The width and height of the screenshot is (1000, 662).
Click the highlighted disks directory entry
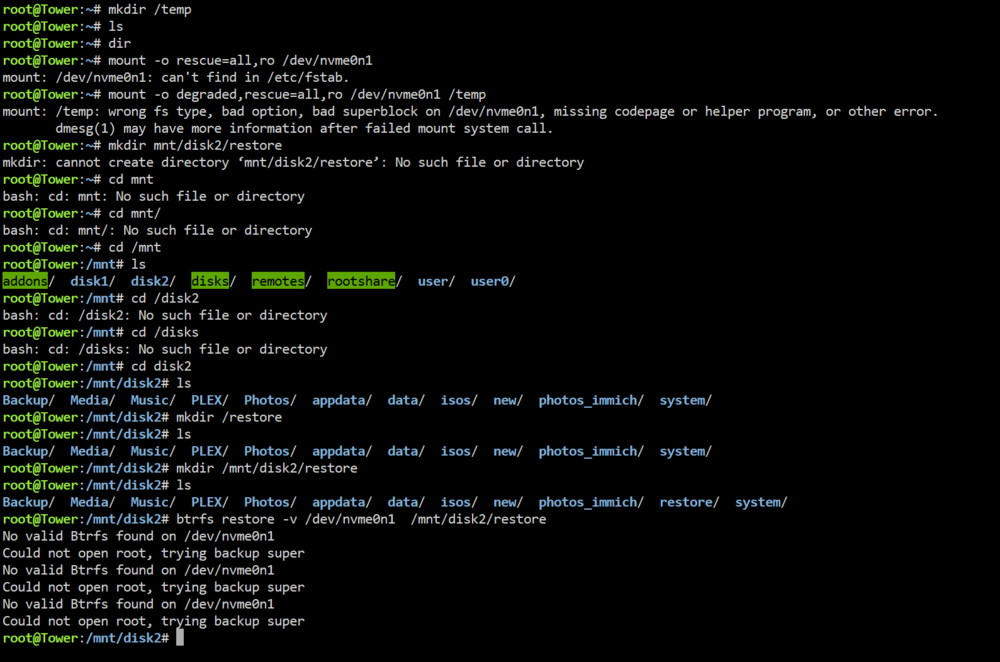pos(210,281)
